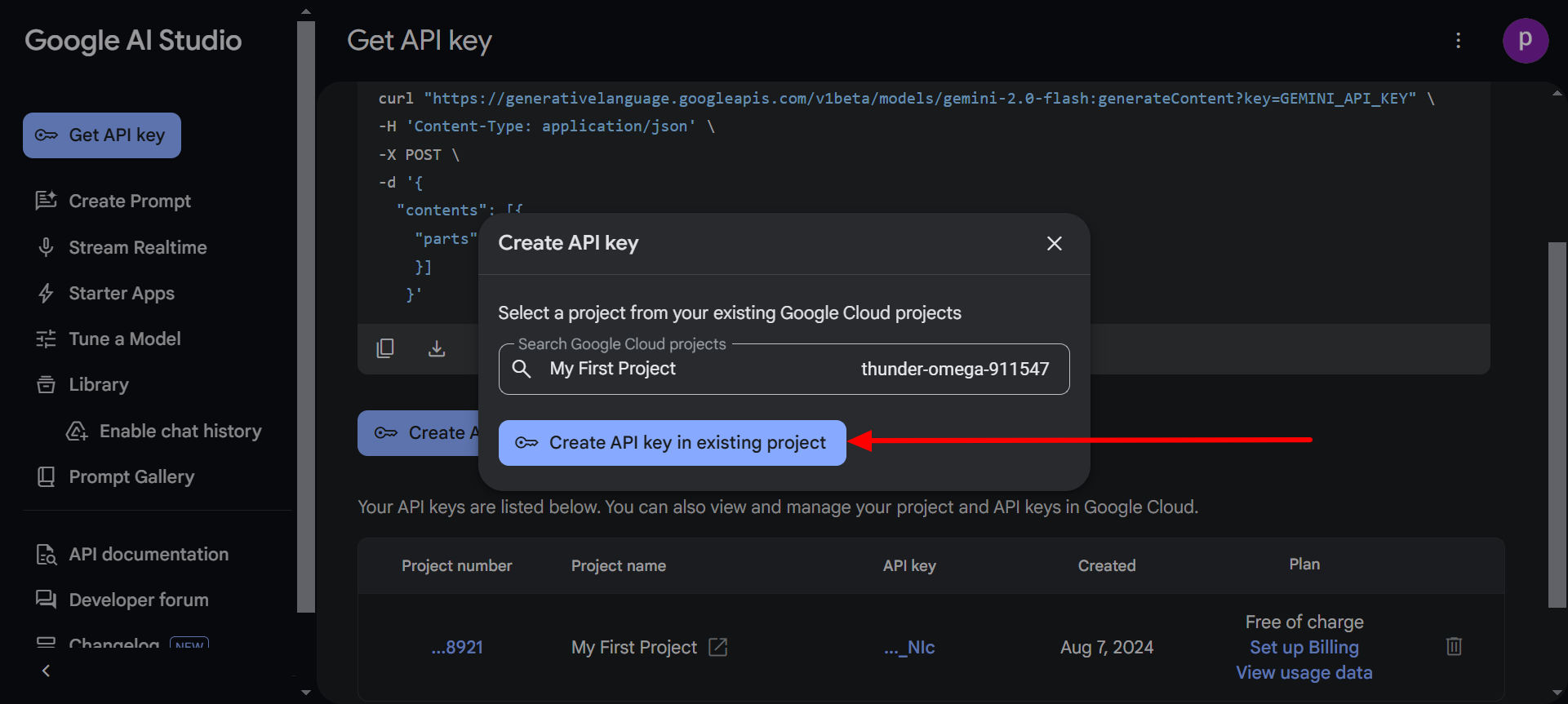Click the key icon in dialog create button
Viewport: 1568px width, 704px height.
click(526, 443)
